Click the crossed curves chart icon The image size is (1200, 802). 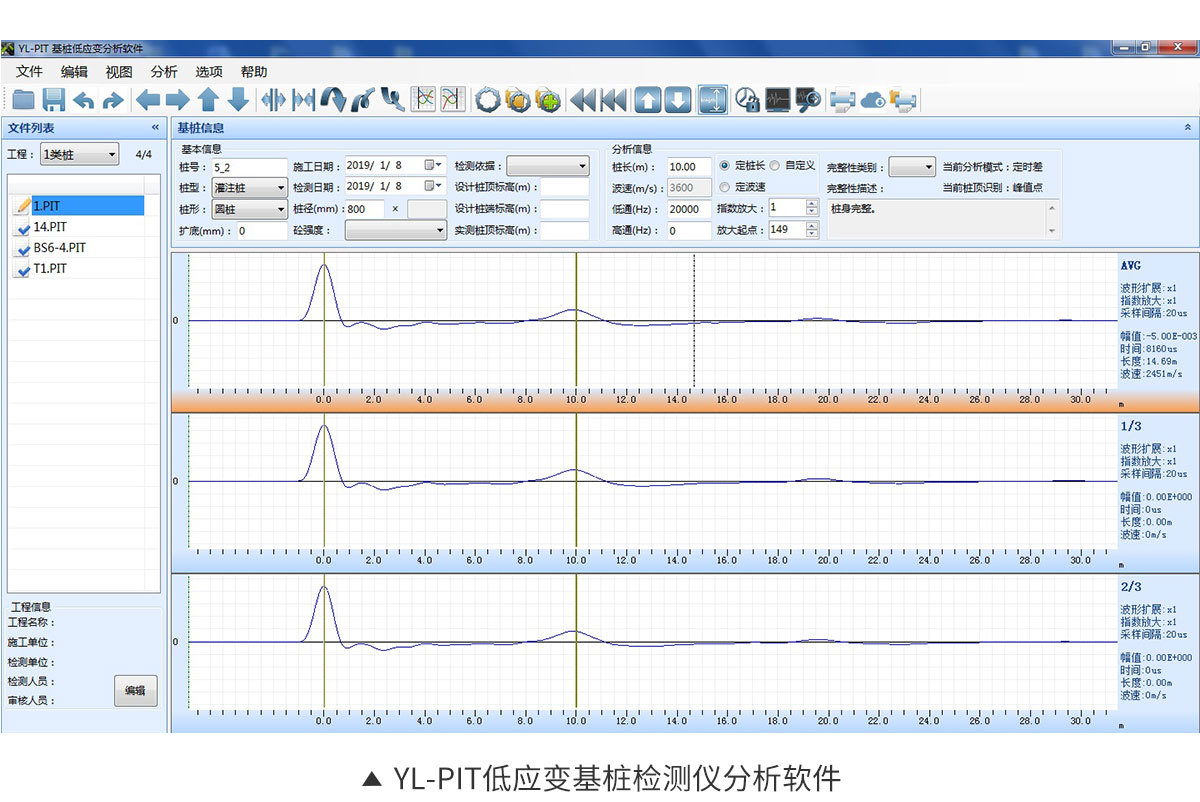click(x=453, y=99)
